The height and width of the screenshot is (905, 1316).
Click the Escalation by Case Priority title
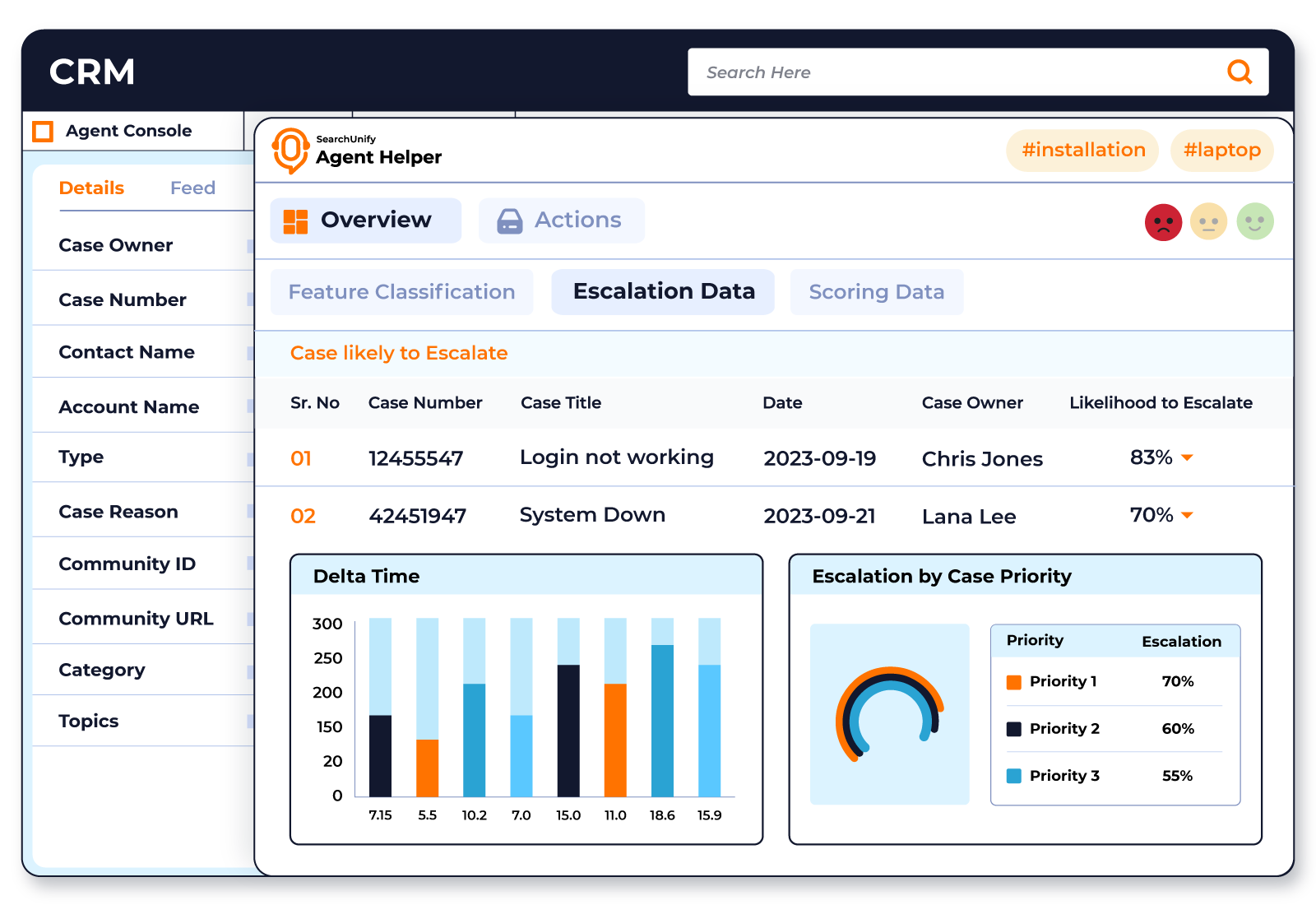click(x=942, y=577)
